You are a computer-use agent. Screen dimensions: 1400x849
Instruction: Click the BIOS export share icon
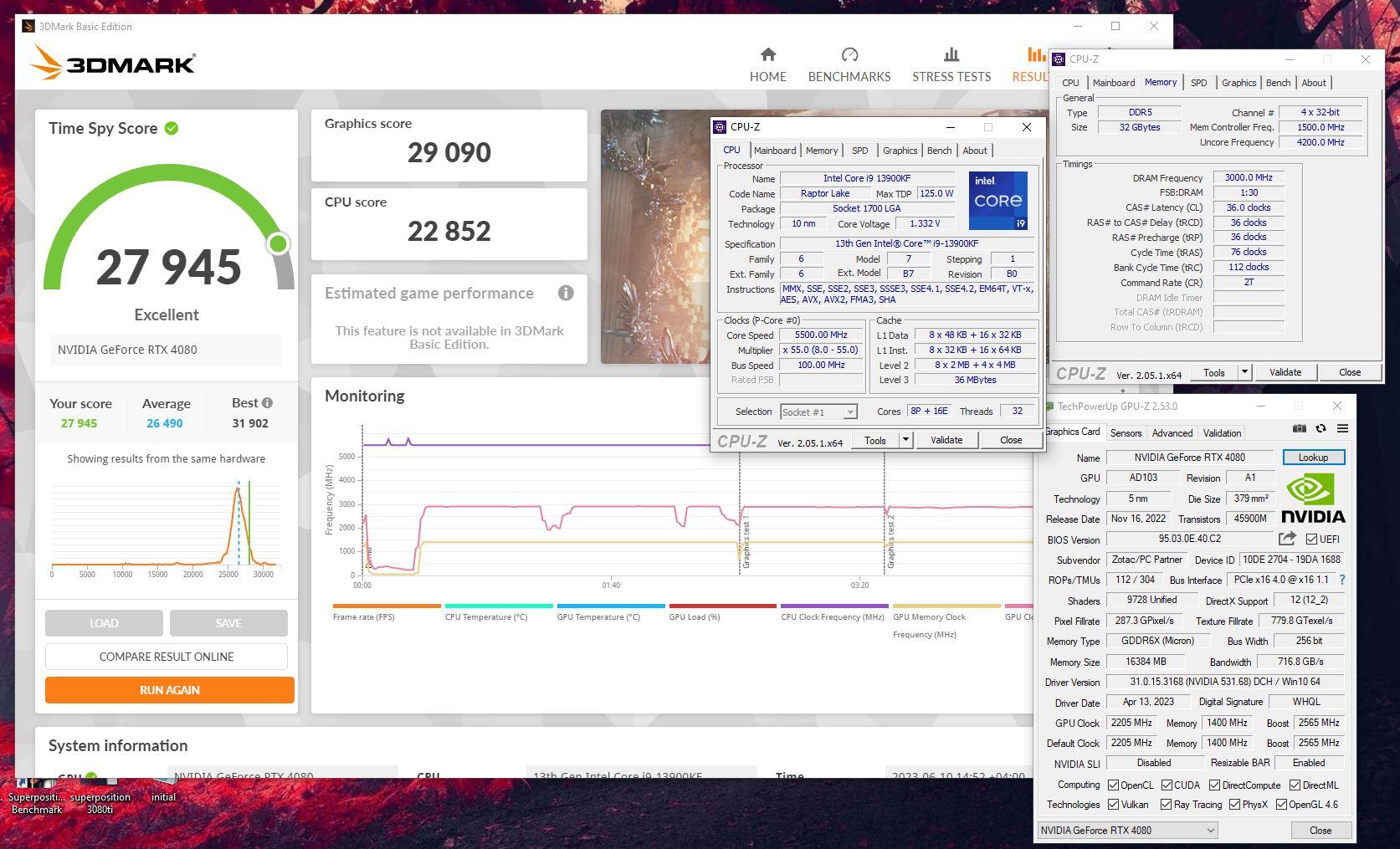[1287, 539]
